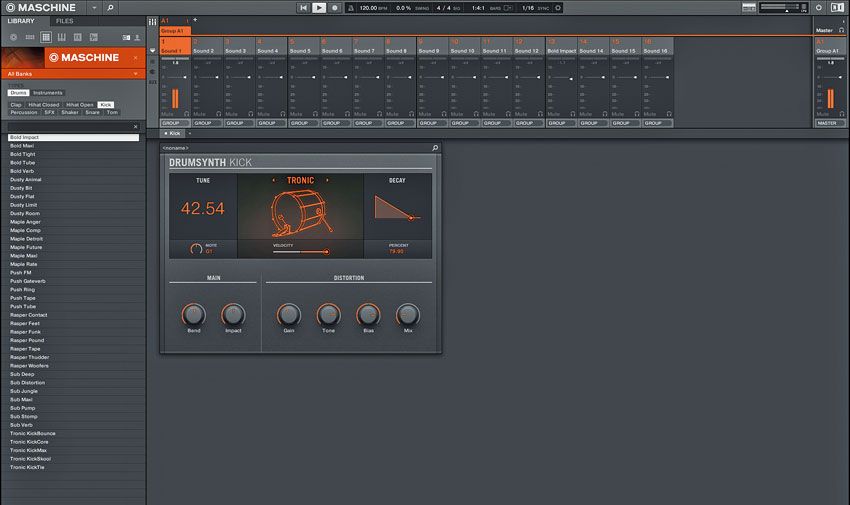Toggle the follow playhead icon beside Bars
850x505 pixels.
(x=507, y=8)
